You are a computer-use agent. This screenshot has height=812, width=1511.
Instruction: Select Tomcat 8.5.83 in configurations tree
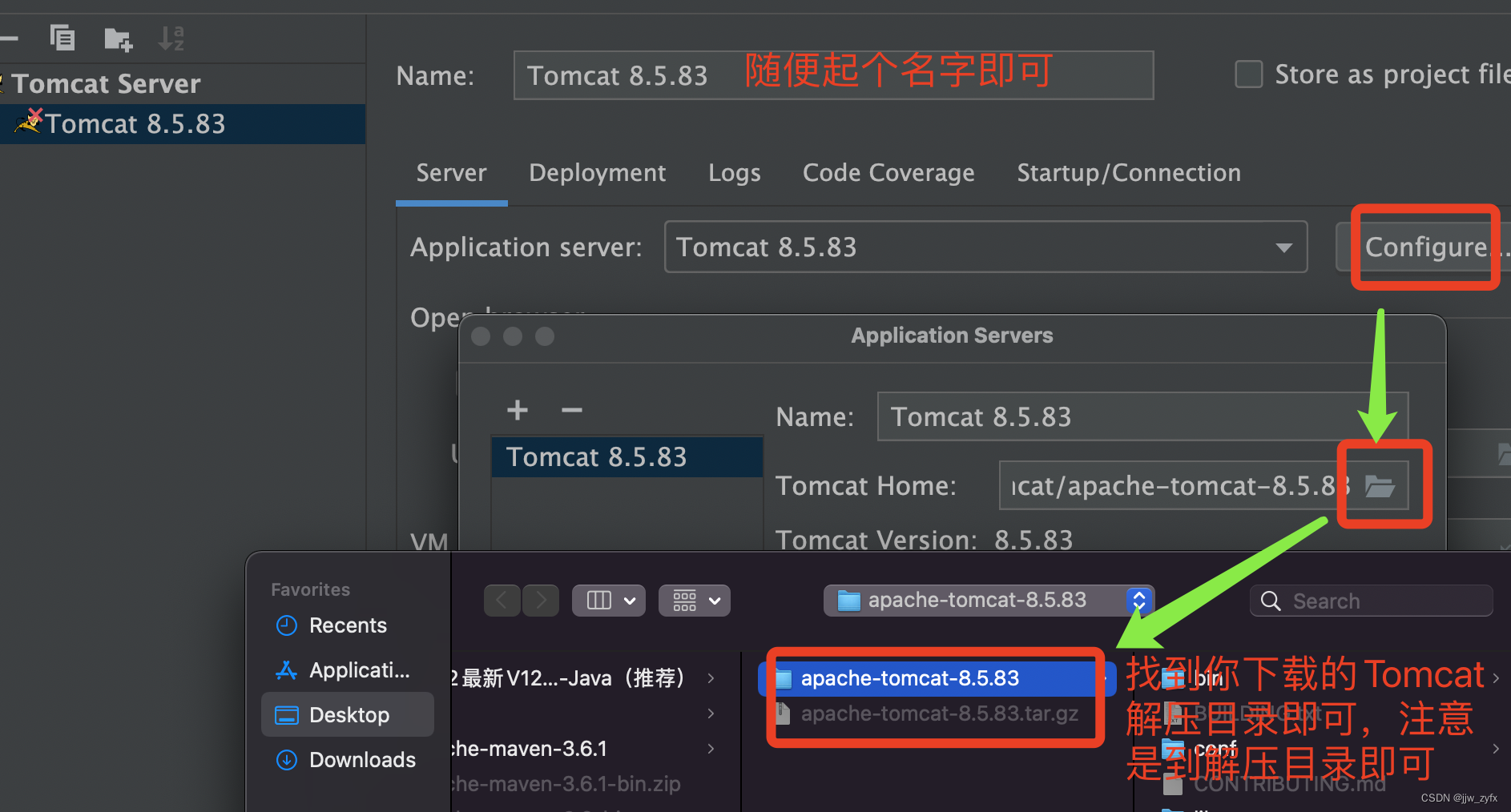(x=183, y=124)
